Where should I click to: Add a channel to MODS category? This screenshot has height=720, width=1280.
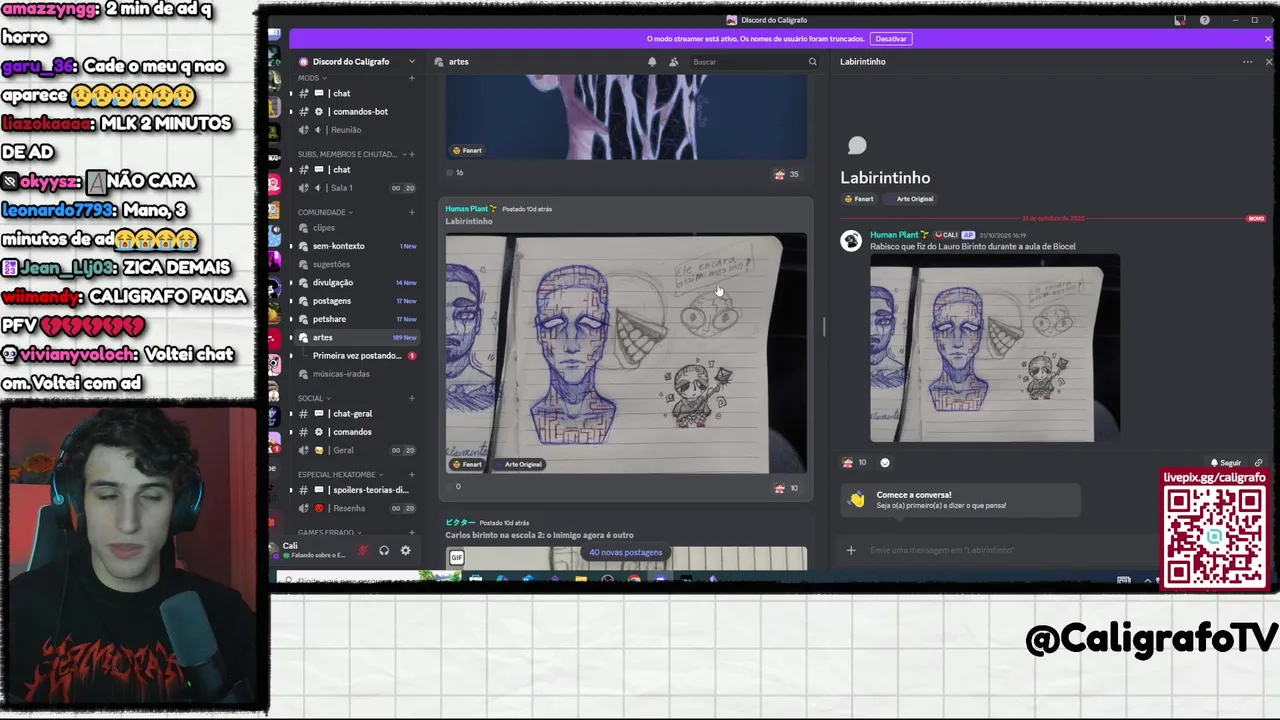point(411,78)
